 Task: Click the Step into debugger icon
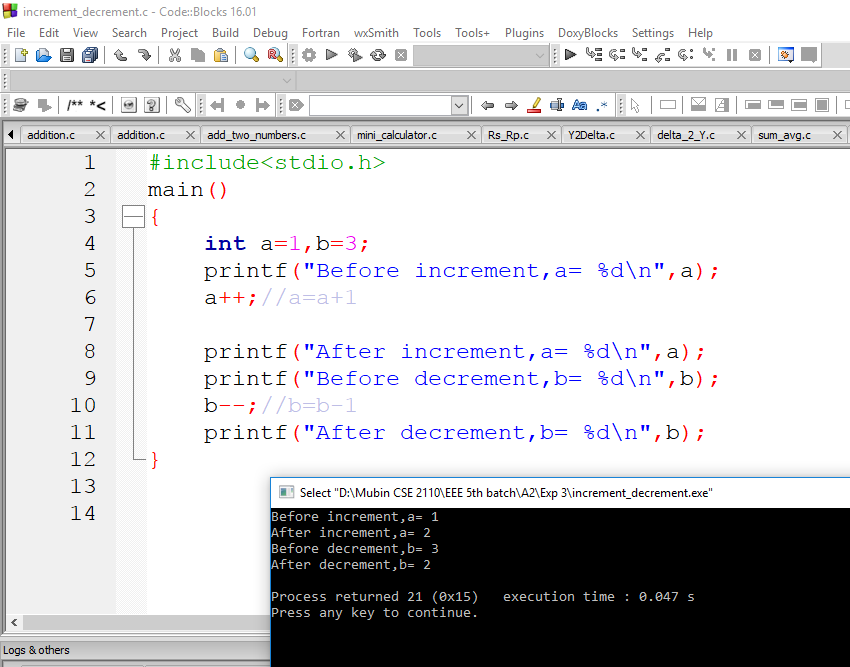click(x=636, y=55)
